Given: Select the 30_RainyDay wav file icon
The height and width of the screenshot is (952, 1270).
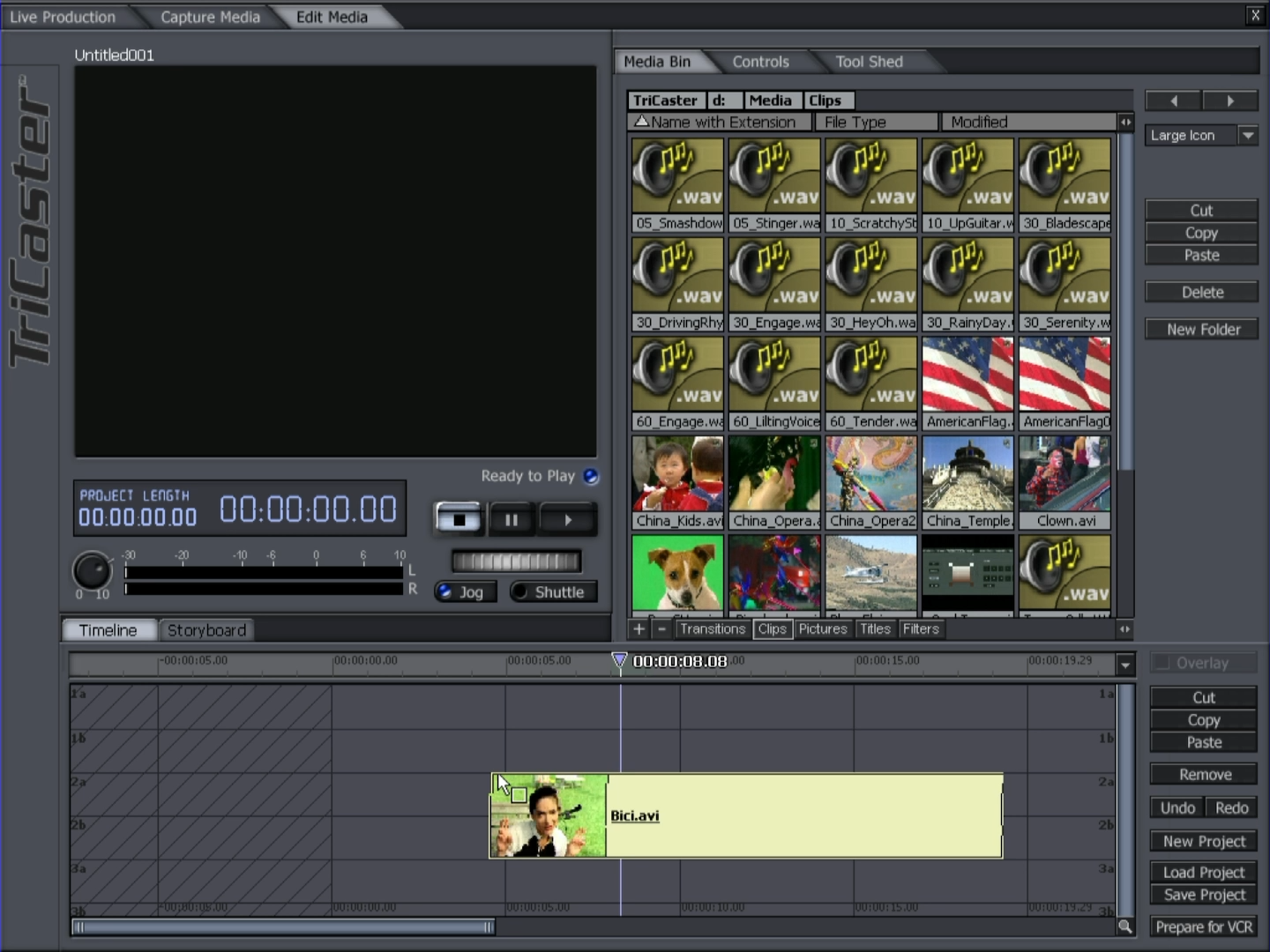Looking at the screenshot, I should click(968, 284).
